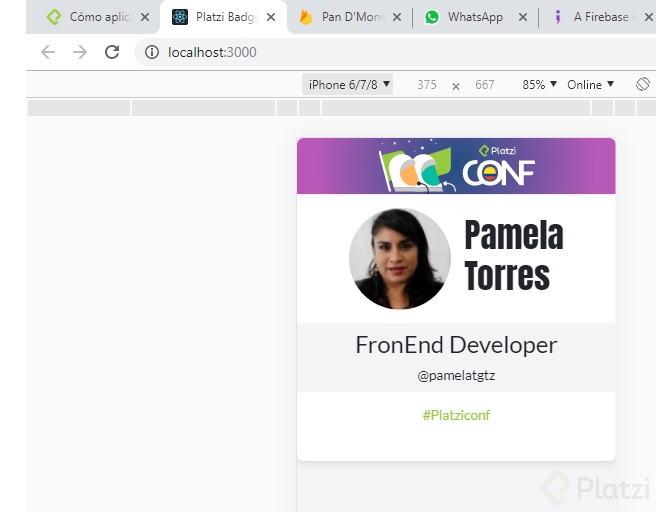Rotate the device viewport
This screenshot has height=512, width=656.
click(x=643, y=84)
